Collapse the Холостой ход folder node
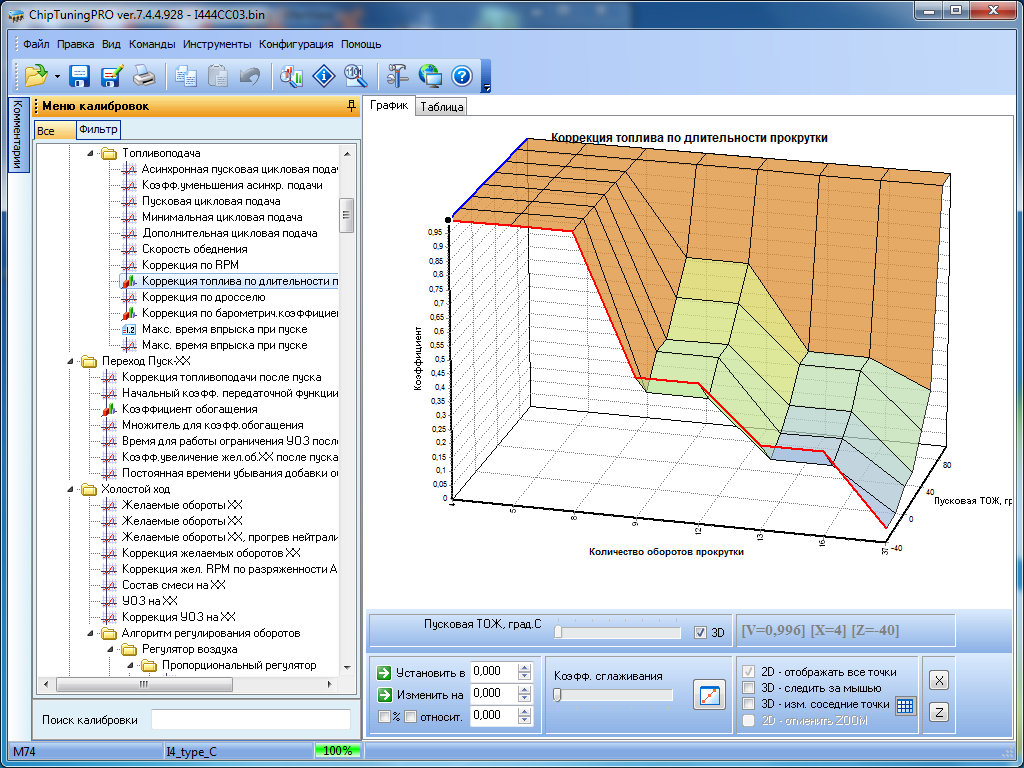The height and width of the screenshot is (768, 1024). click(70, 489)
